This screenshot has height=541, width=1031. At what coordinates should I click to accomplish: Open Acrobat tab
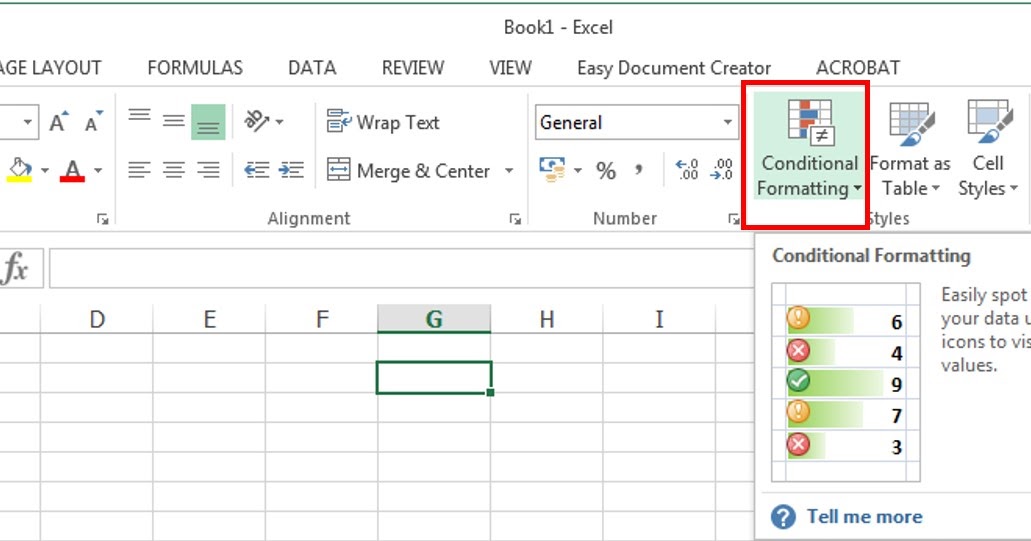(x=858, y=68)
